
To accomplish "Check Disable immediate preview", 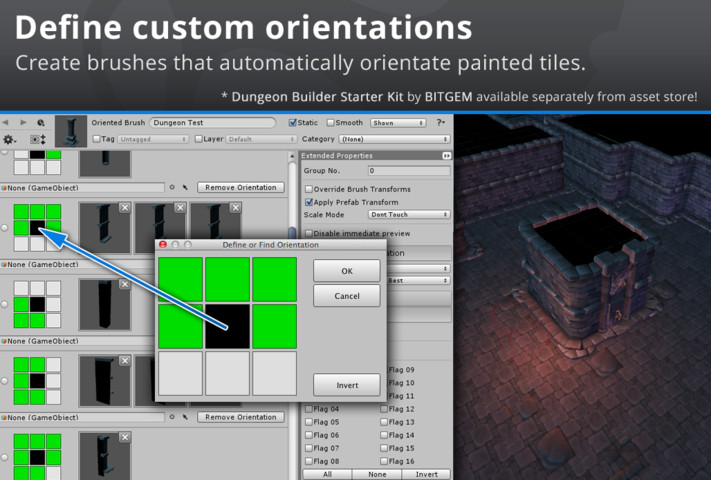I will [309, 233].
